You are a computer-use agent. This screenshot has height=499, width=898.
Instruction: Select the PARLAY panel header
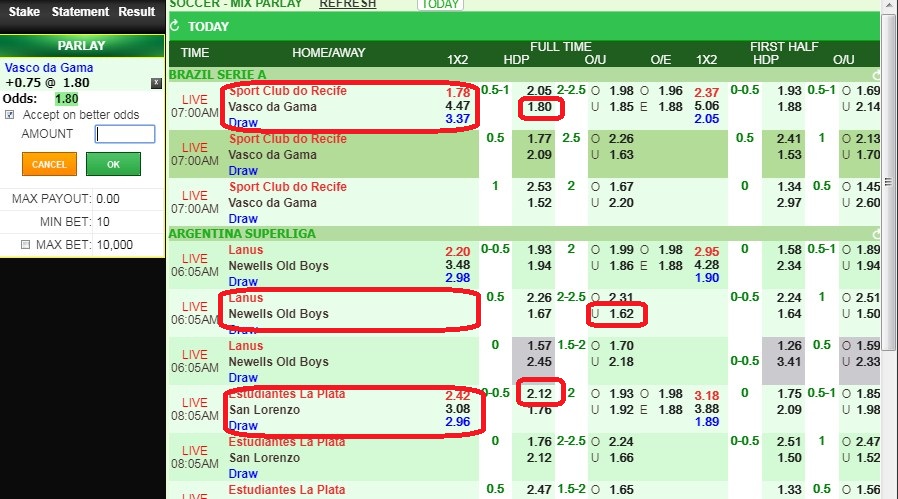[x=82, y=45]
